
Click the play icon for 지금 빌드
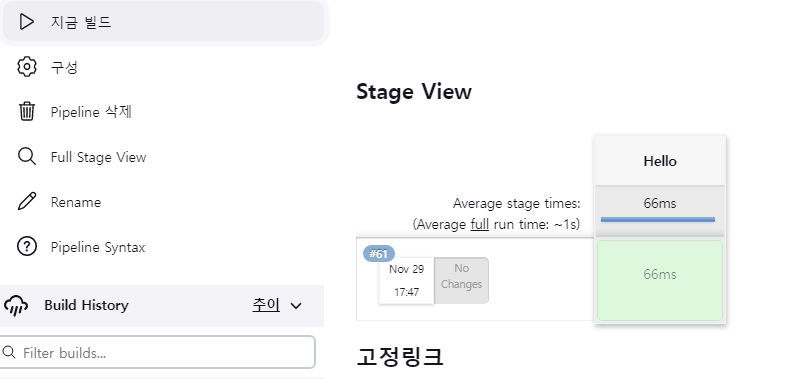[x=26, y=22]
